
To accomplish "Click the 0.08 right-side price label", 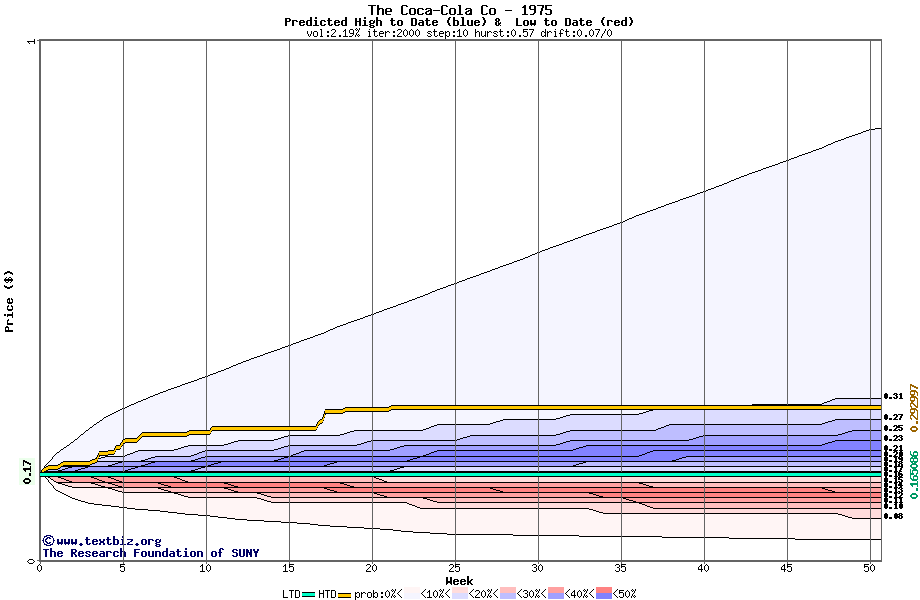I will (x=893, y=516).
